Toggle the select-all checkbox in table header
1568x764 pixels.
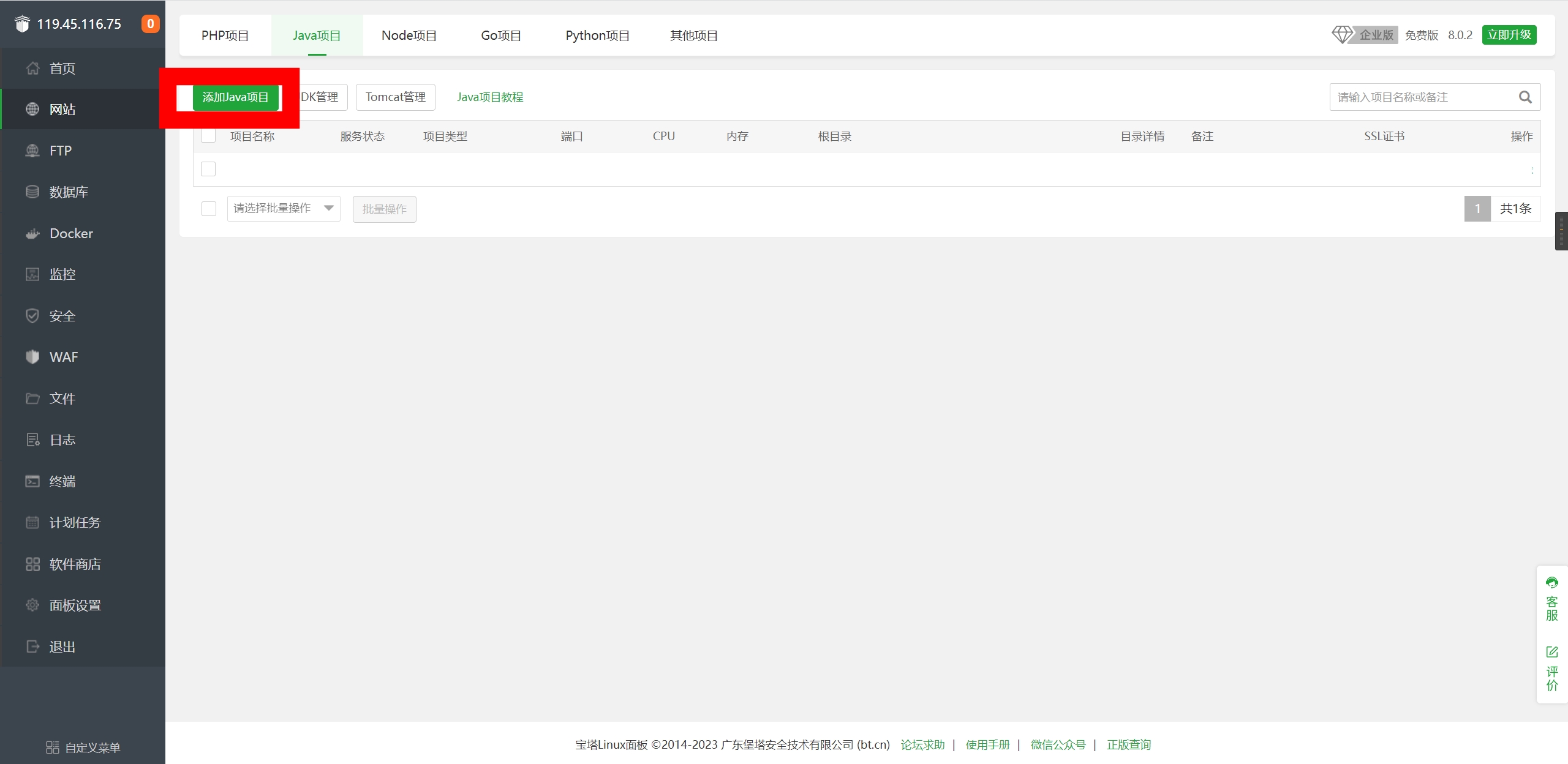[208, 136]
